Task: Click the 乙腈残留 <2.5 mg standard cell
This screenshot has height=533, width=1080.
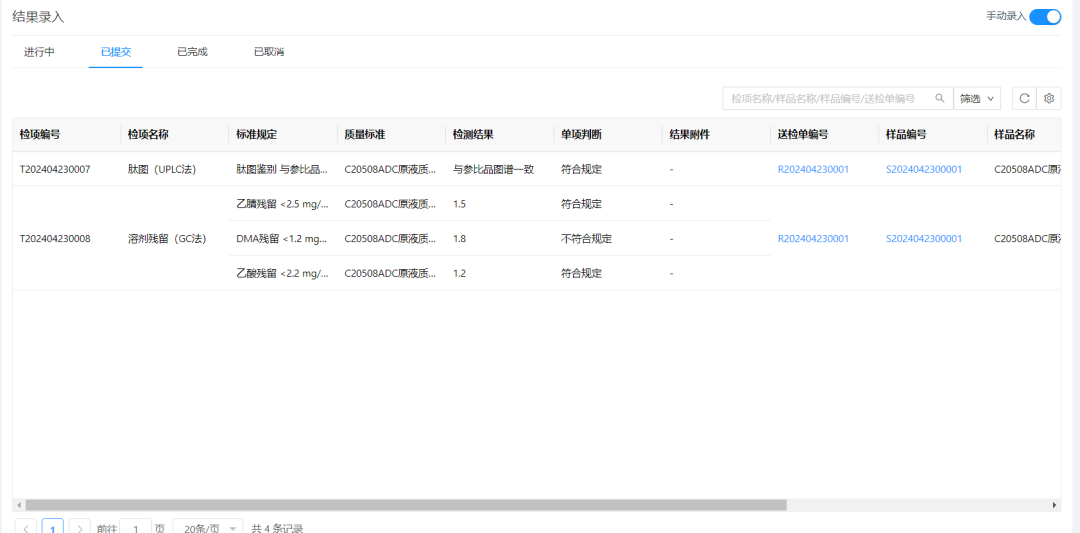Action: (282, 204)
